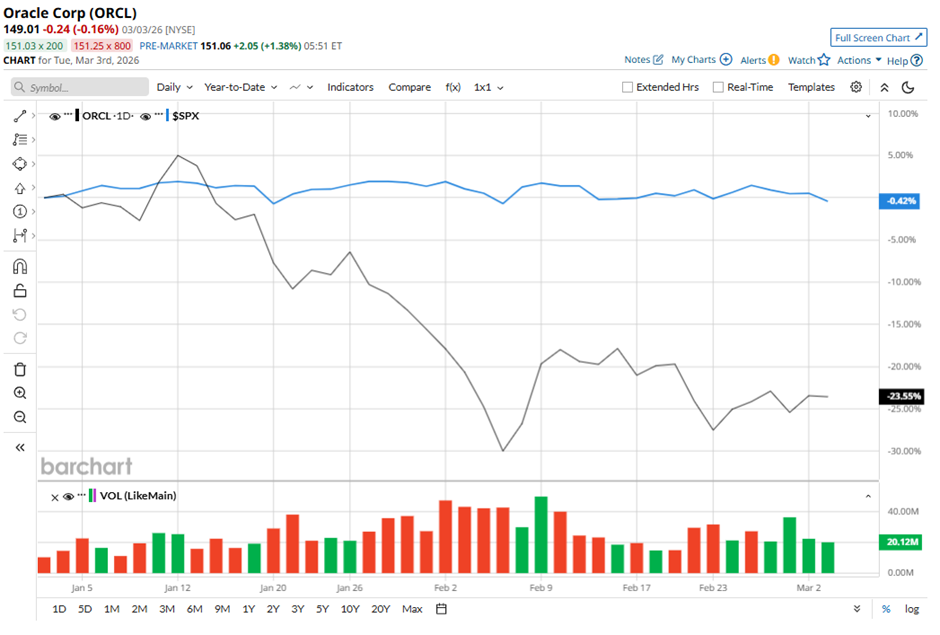This screenshot has width=940, height=635.
Task: Select the 6M time range
Action: coord(194,609)
